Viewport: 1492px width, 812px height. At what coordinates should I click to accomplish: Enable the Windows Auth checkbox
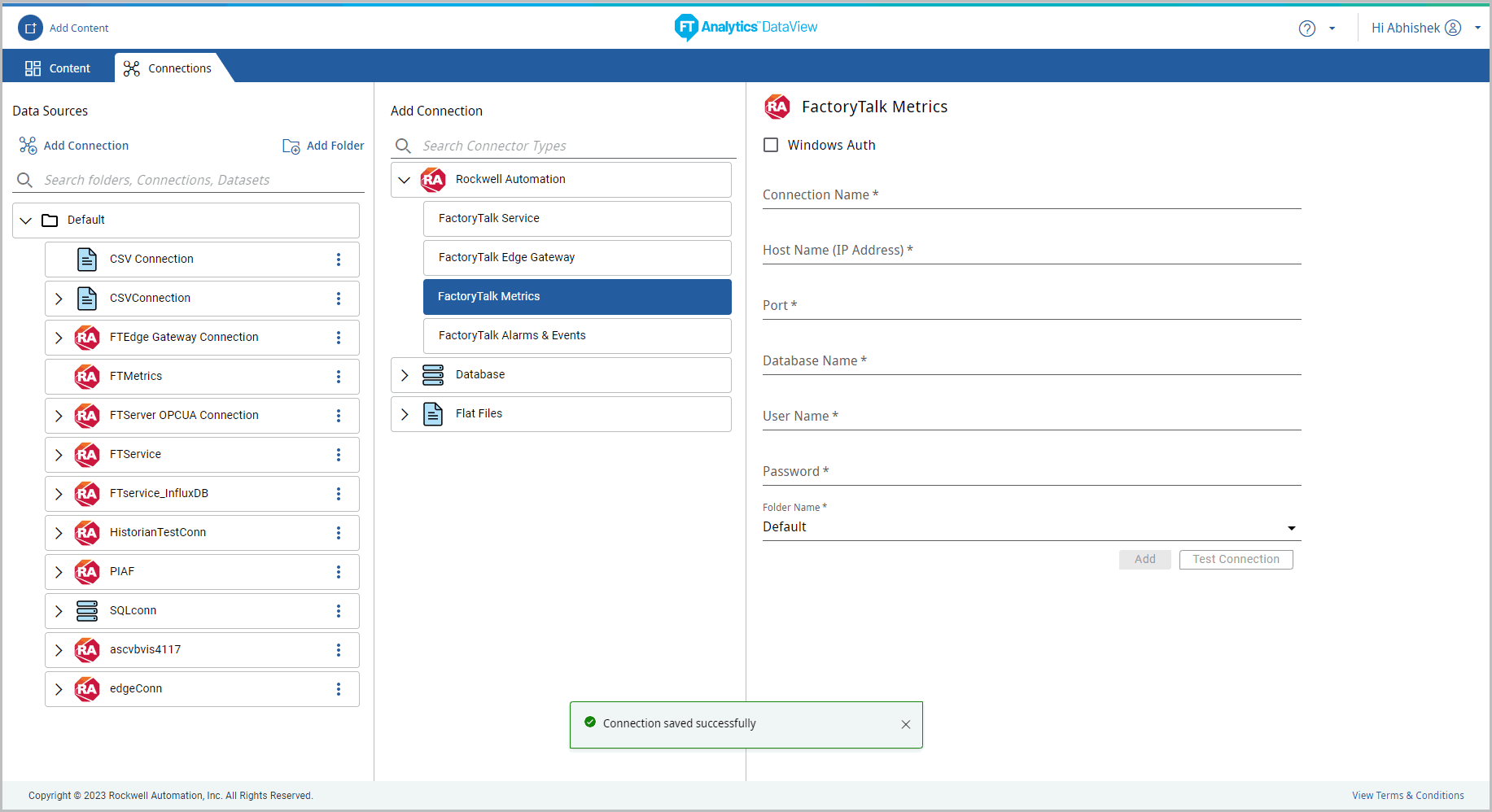tap(771, 145)
